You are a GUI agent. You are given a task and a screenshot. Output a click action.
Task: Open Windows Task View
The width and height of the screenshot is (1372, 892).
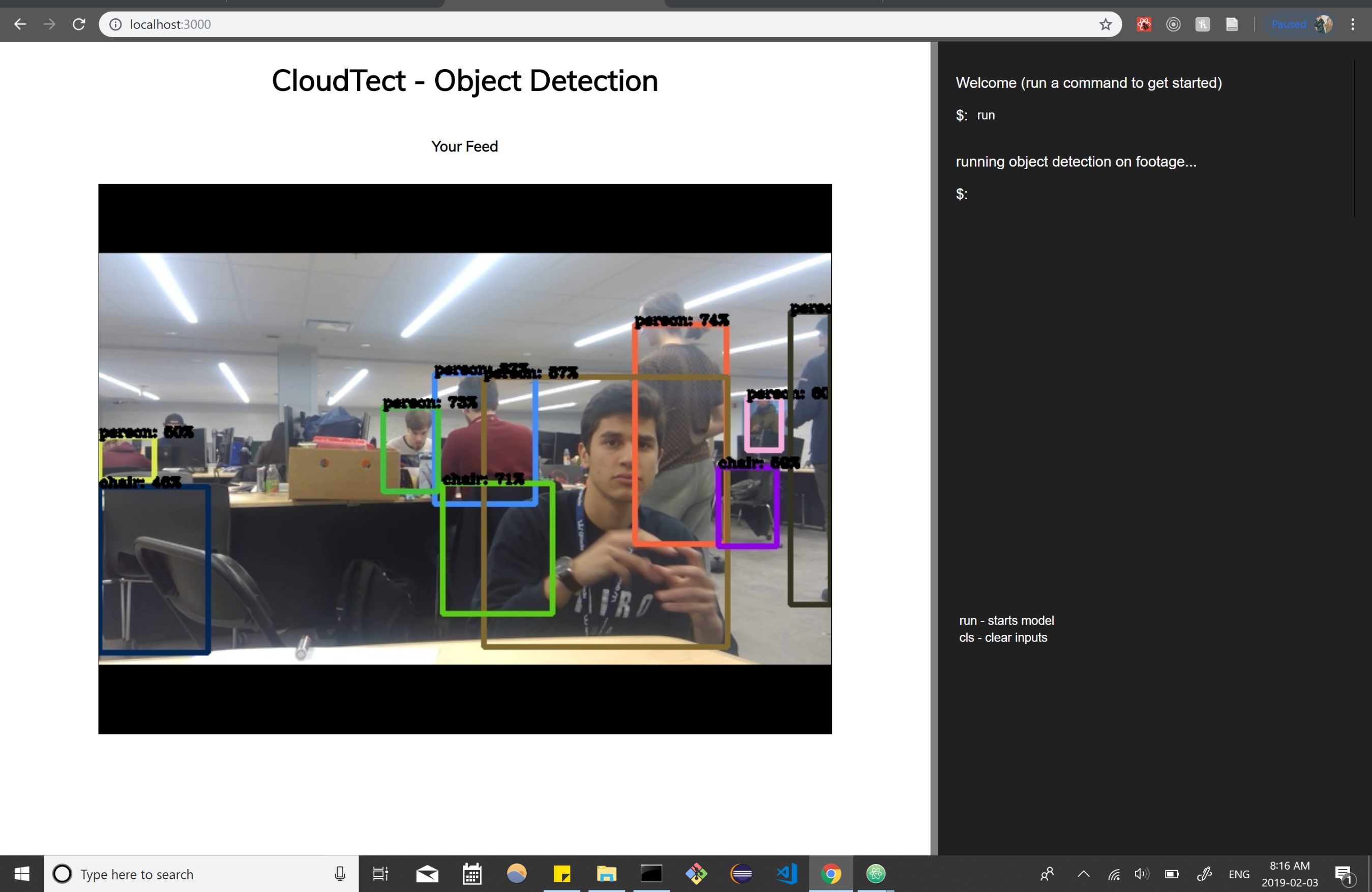coord(380,874)
